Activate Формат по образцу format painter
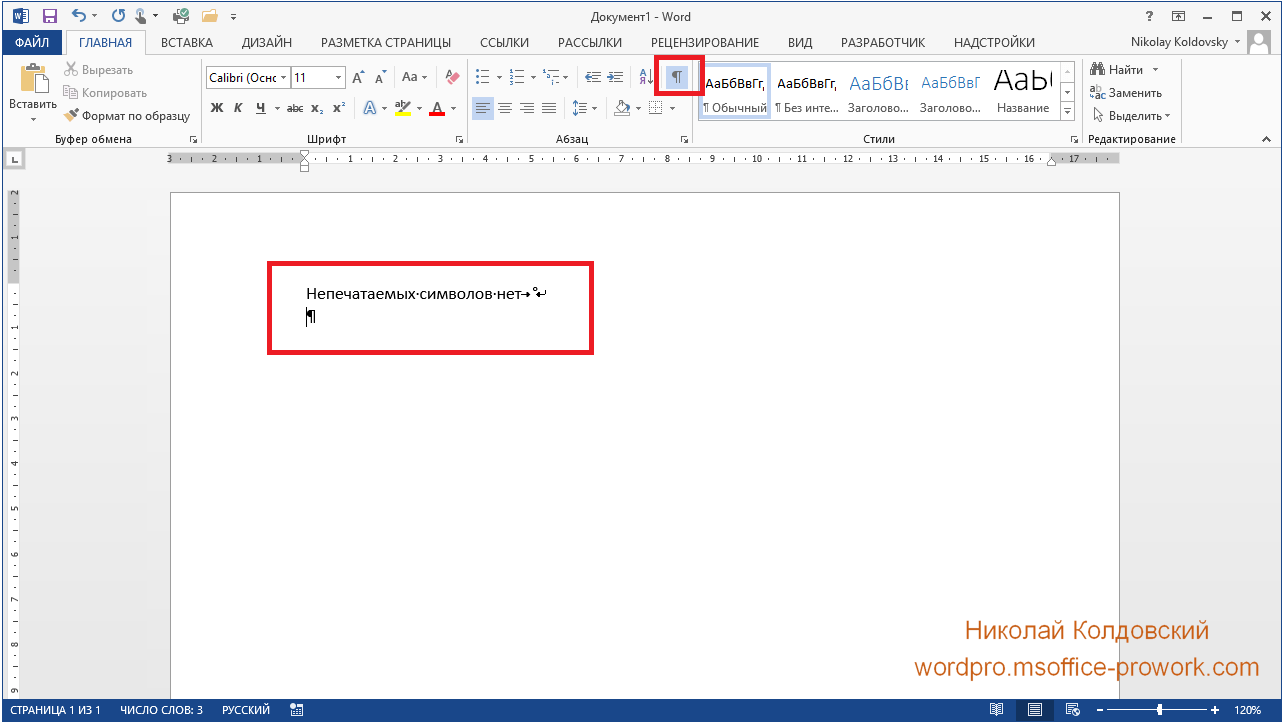The image size is (1283, 723). [x=127, y=116]
